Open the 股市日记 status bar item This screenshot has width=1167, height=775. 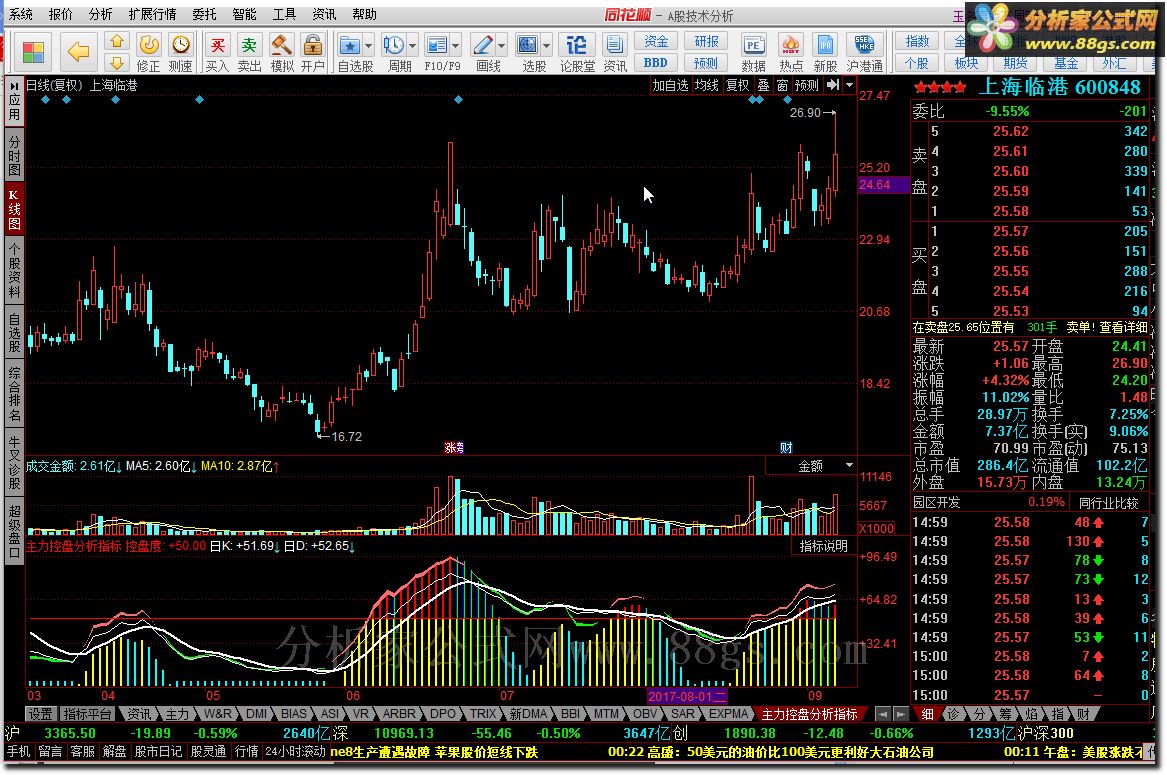[159, 751]
